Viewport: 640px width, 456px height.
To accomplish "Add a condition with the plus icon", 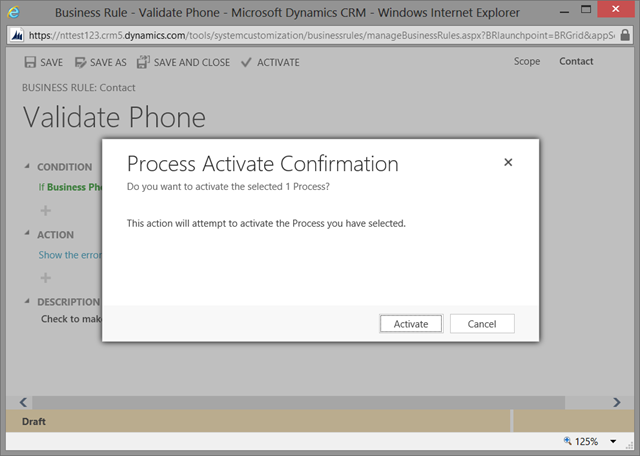I will tap(46, 210).
